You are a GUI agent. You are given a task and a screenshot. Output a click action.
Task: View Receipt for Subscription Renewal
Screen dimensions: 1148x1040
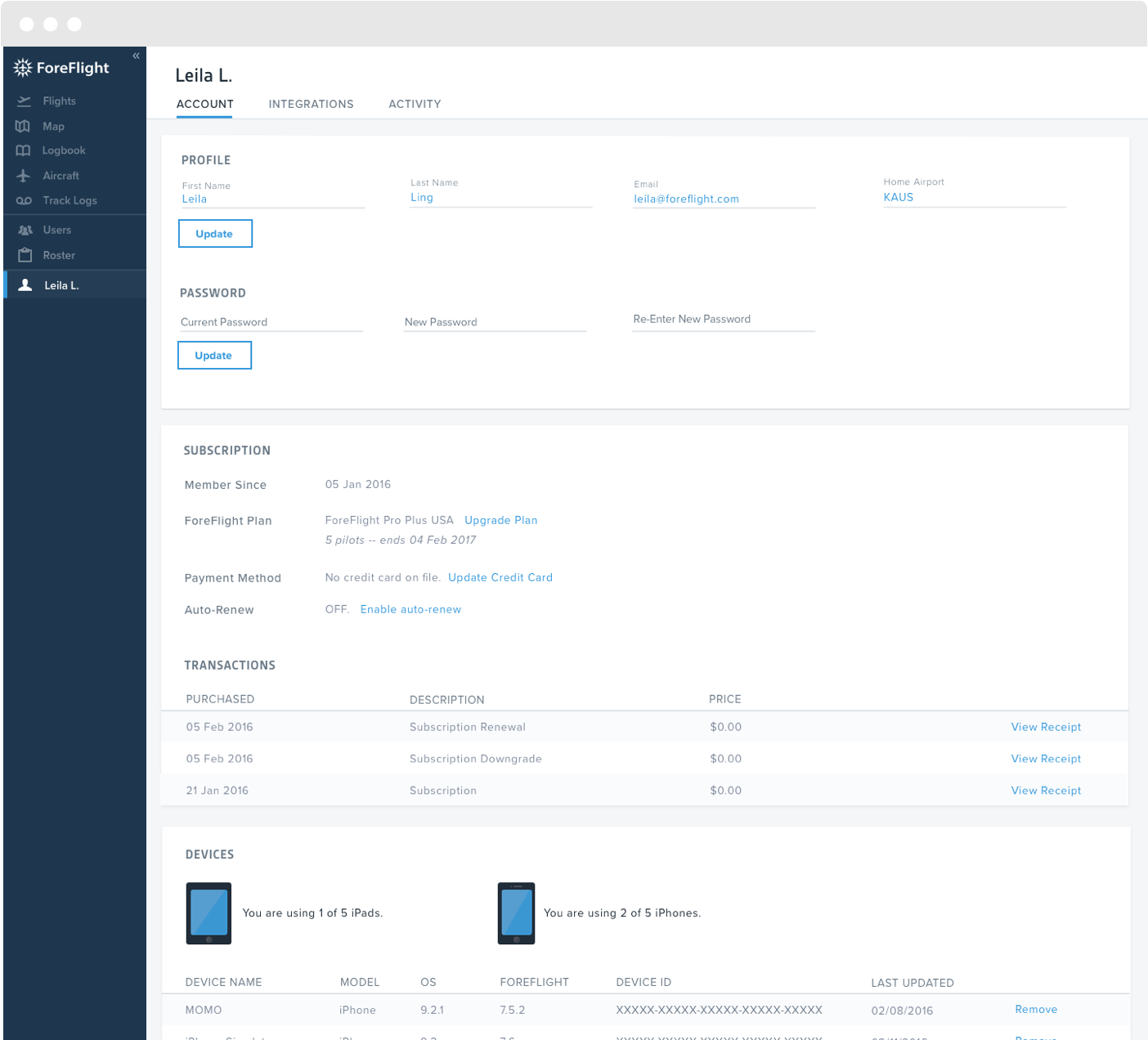click(1046, 728)
